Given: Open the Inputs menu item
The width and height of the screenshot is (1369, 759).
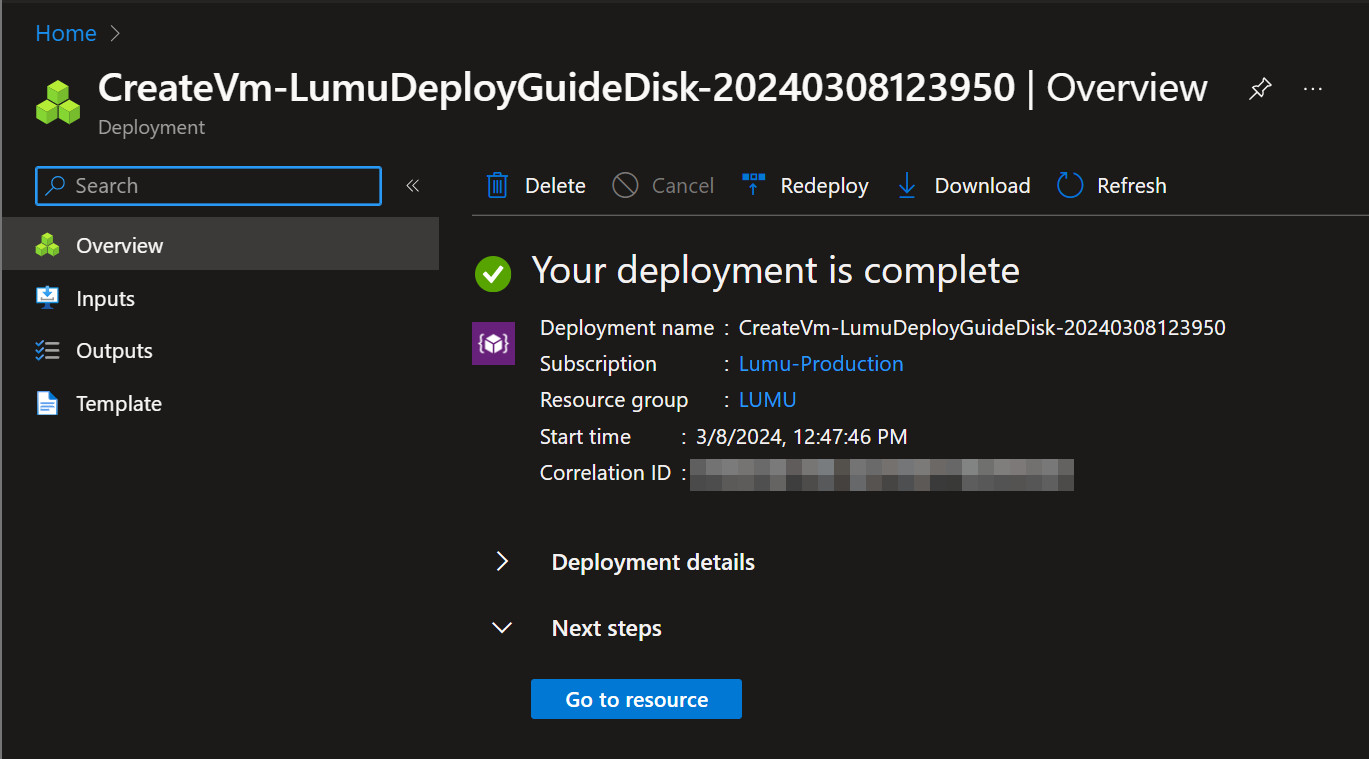Looking at the screenshot, I should pyautogui.click(x=105, y=298).
